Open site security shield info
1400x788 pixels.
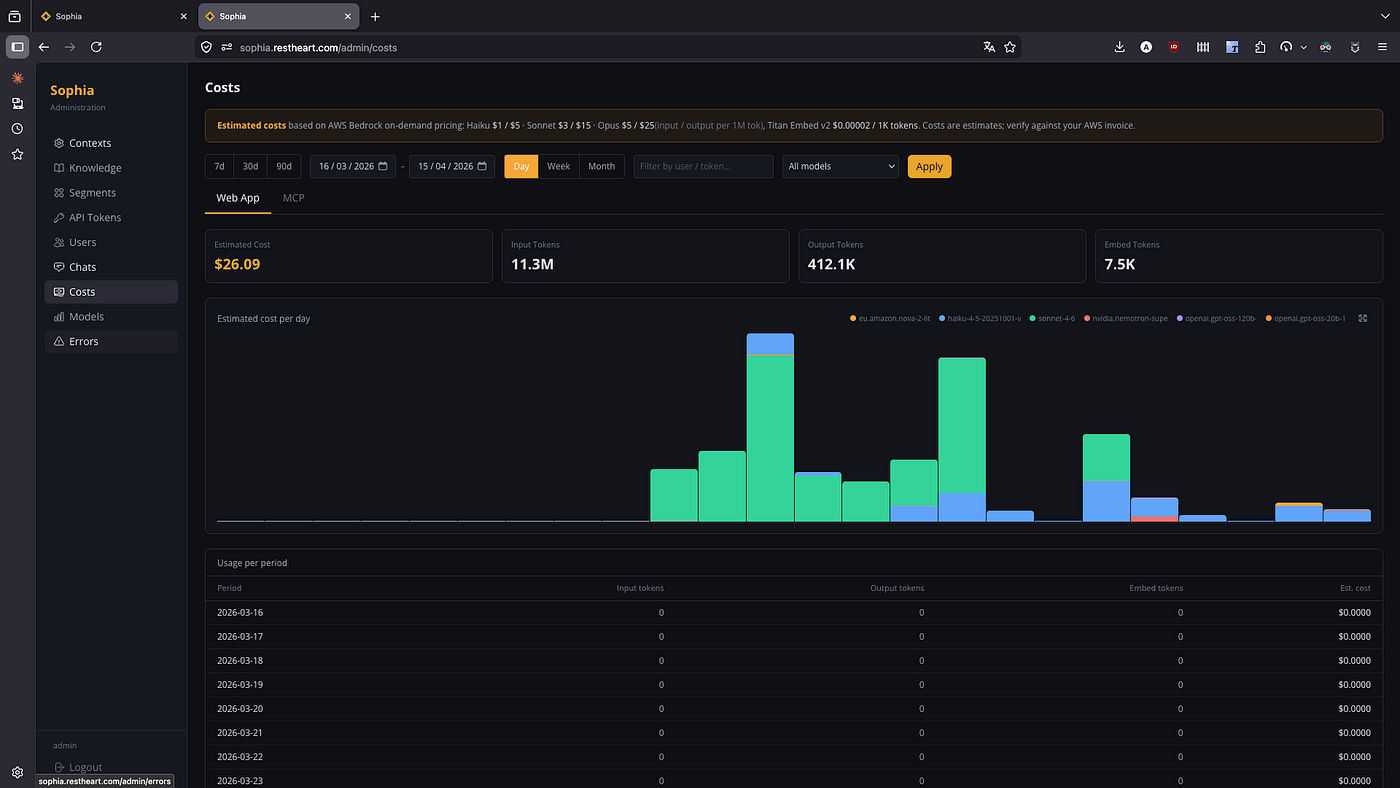[x=206, y=47]
